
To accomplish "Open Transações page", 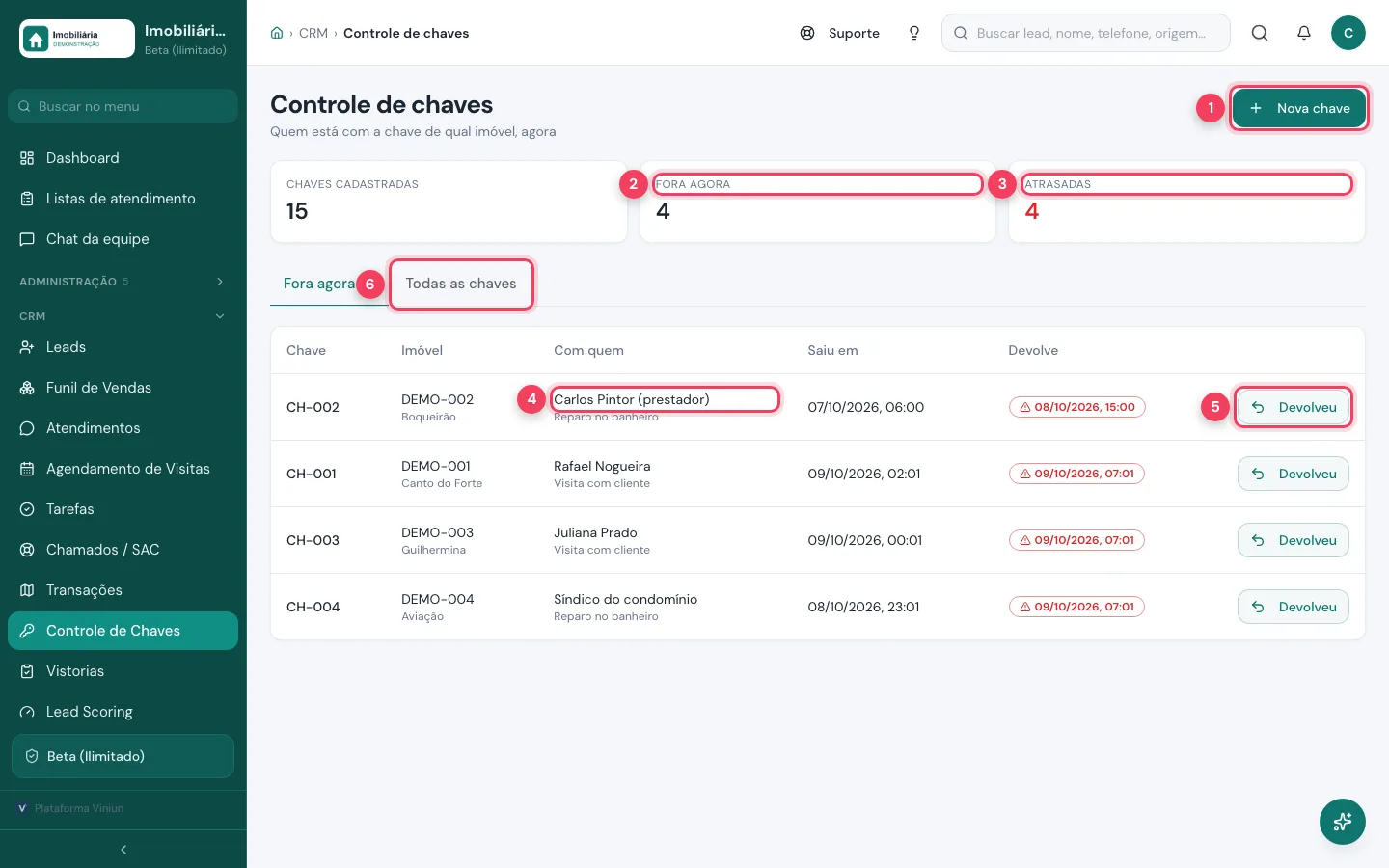I will (x=123, y=590).
